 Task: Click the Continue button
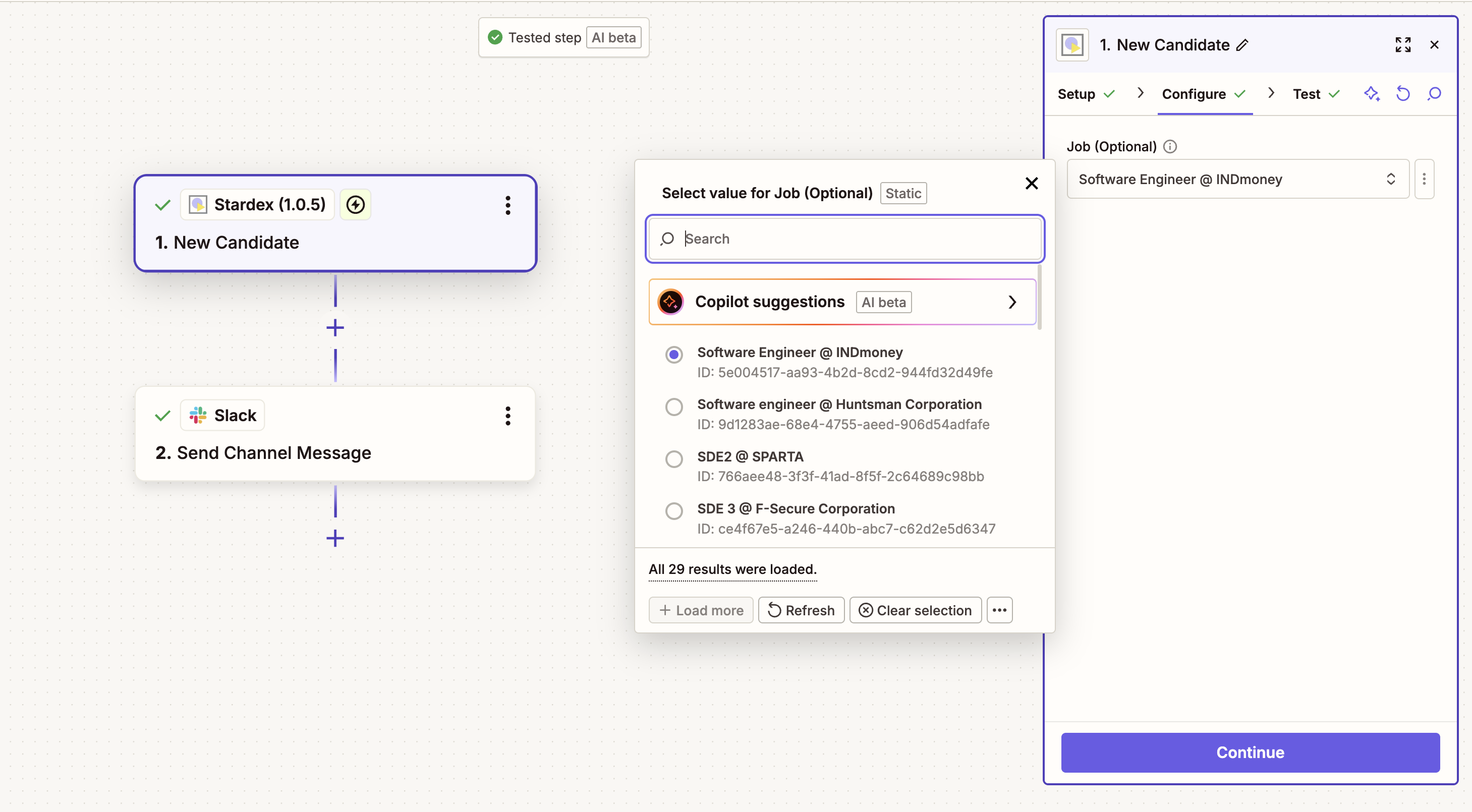(x=1250, y=752)
